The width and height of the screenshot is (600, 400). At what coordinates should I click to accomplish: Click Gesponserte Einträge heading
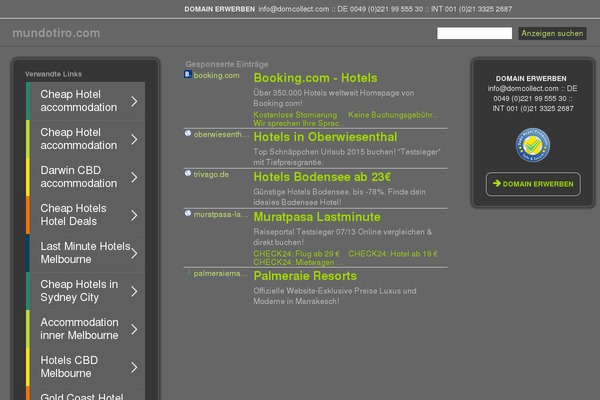[x=227, y=64]
